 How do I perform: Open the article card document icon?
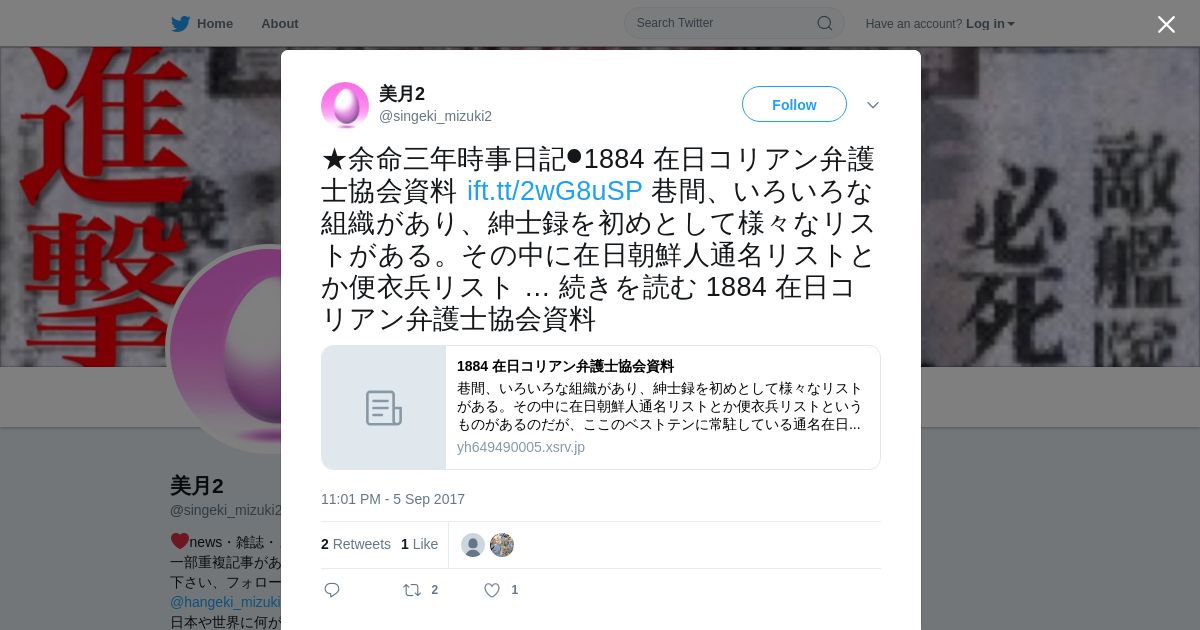[x=384, y=408]
